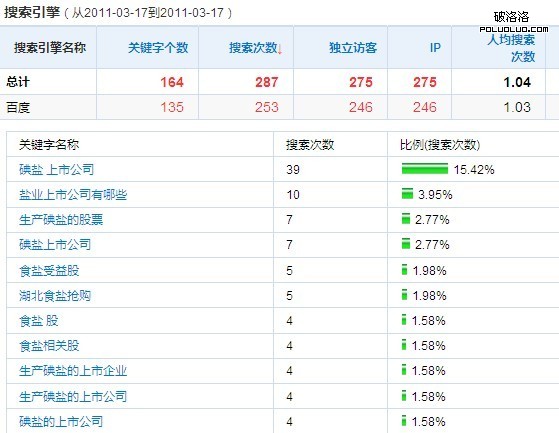Screen dimensions: 559x433
Task: Sort by 人均搜索次数 column header
Action: (511, 48)
